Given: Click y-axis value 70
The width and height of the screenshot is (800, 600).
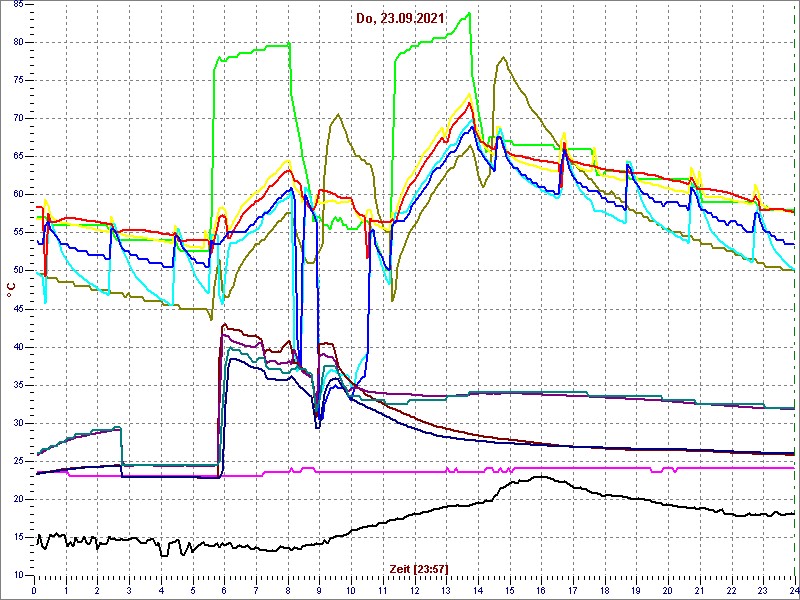Looking at the screenshot, I should (16, 118).
